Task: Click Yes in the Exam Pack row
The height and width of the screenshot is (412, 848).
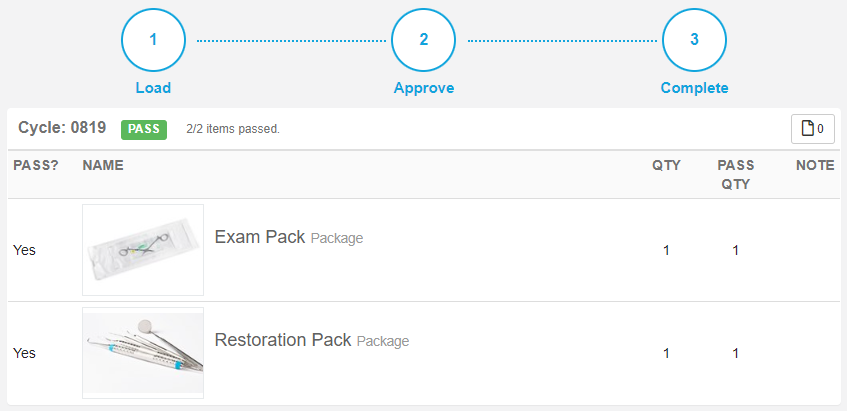Action: (24, 250)
